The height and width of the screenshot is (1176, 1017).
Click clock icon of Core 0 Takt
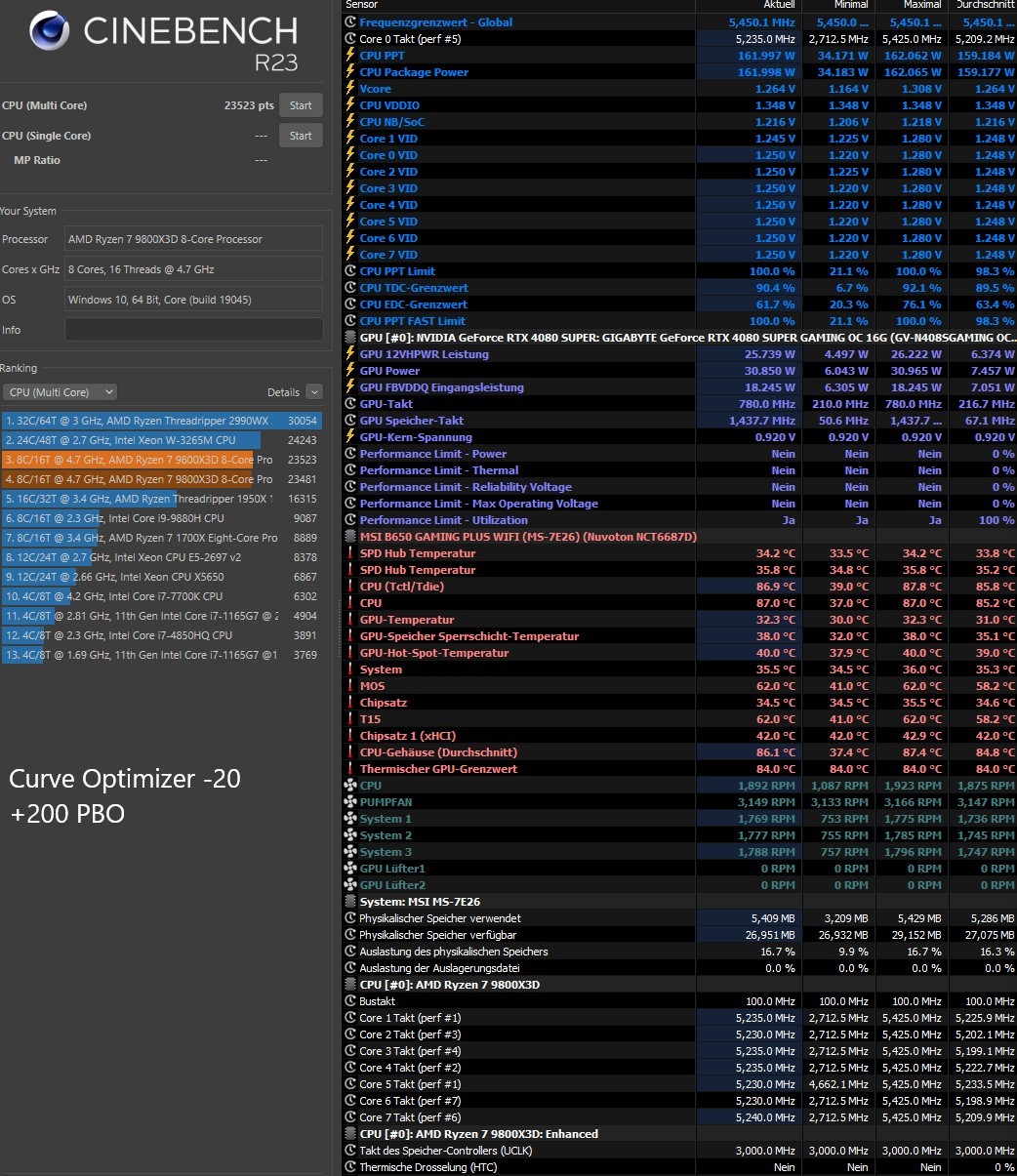click(x=351, y=39)
